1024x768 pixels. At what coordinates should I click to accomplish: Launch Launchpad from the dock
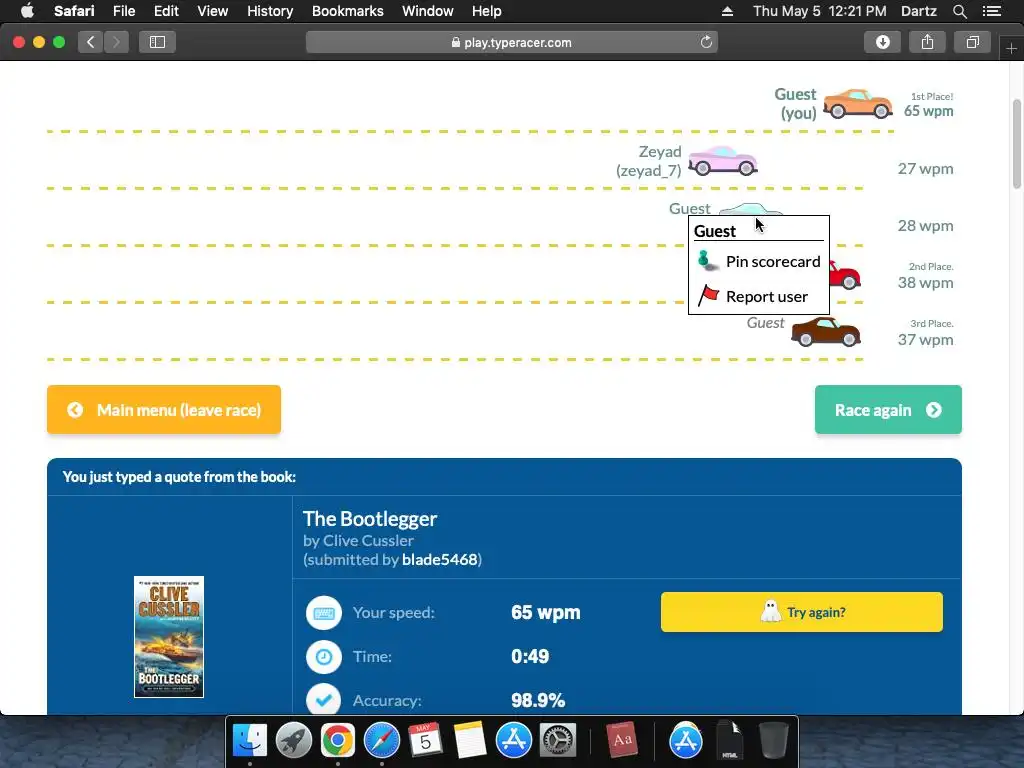pos(294,741)
